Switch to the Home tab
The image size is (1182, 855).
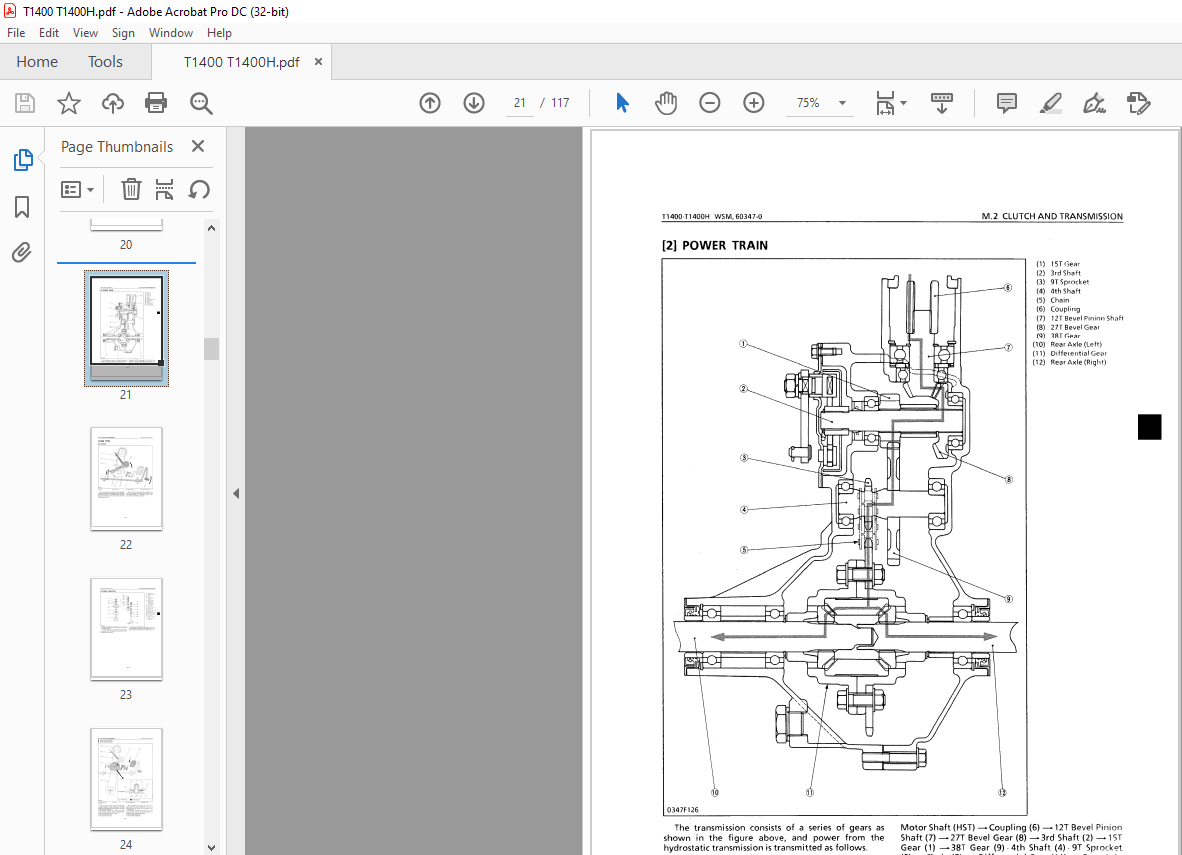pos(37,62)
